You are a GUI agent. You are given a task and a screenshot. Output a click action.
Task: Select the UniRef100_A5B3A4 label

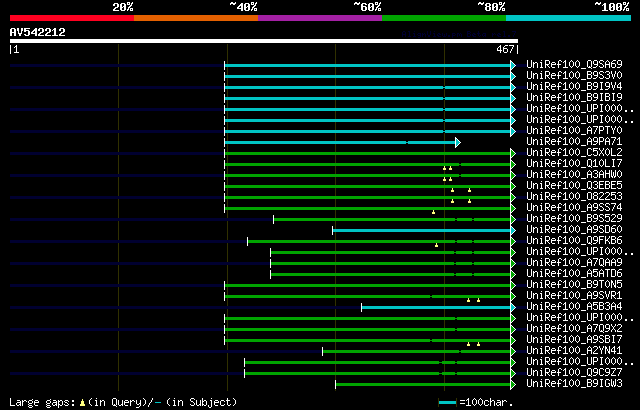(x=574, y=307)
